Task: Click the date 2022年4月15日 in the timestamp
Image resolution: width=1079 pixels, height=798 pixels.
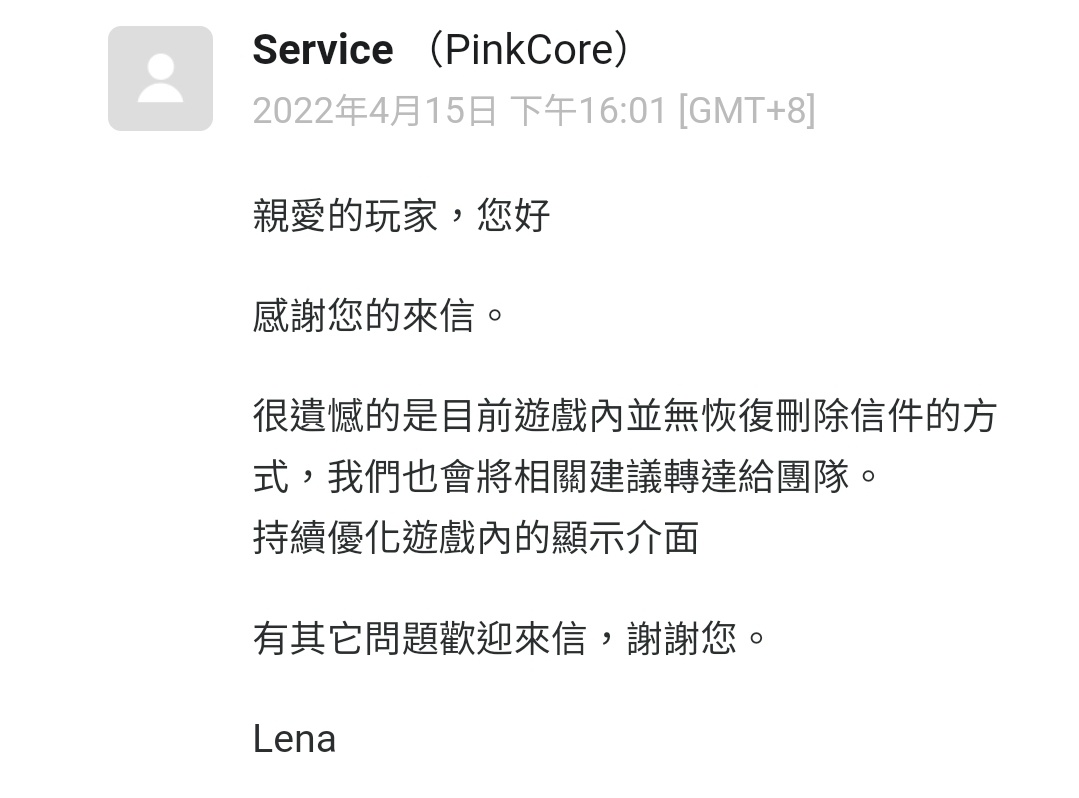Action: [x=374, y=110]
